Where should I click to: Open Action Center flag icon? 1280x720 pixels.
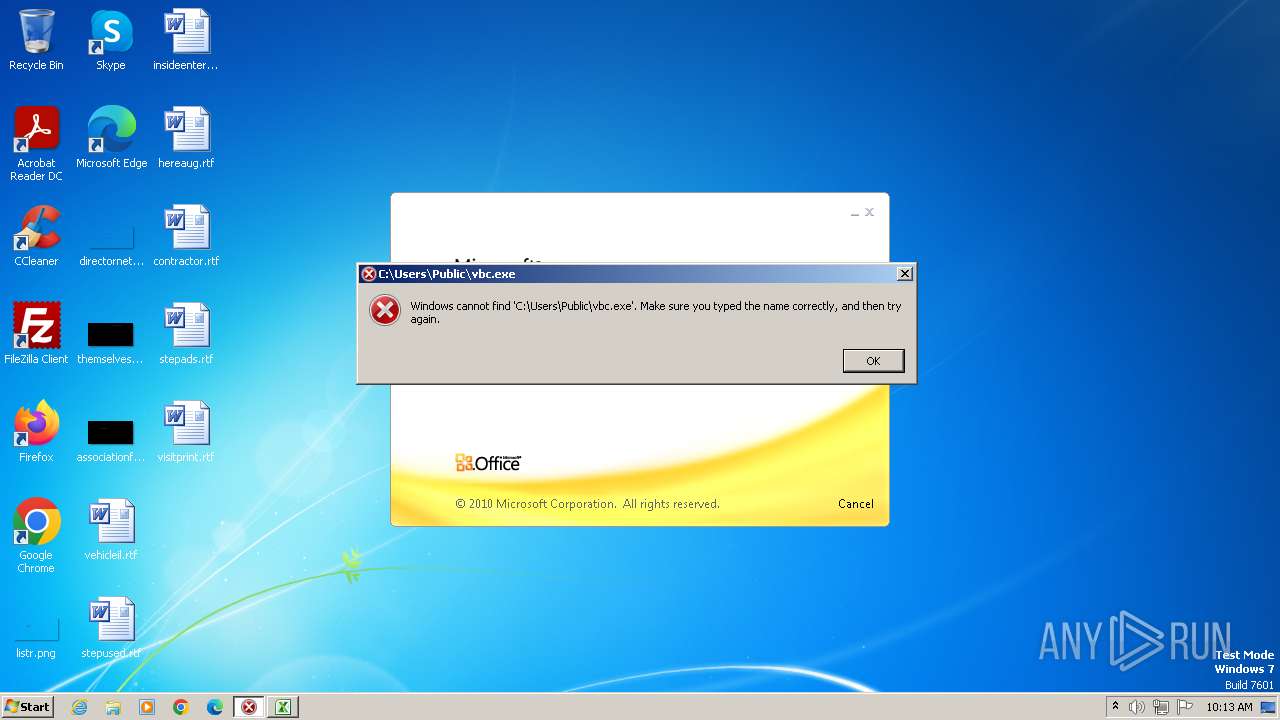[1185, 707]
